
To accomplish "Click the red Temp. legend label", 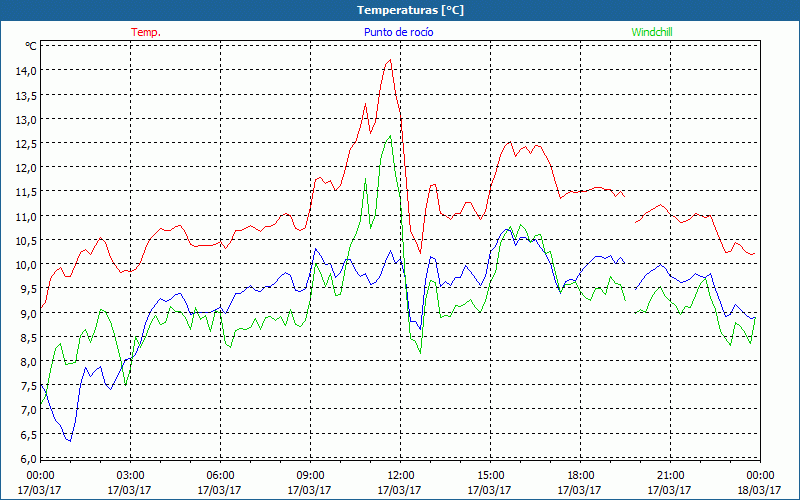I will [x=146, y=32].
